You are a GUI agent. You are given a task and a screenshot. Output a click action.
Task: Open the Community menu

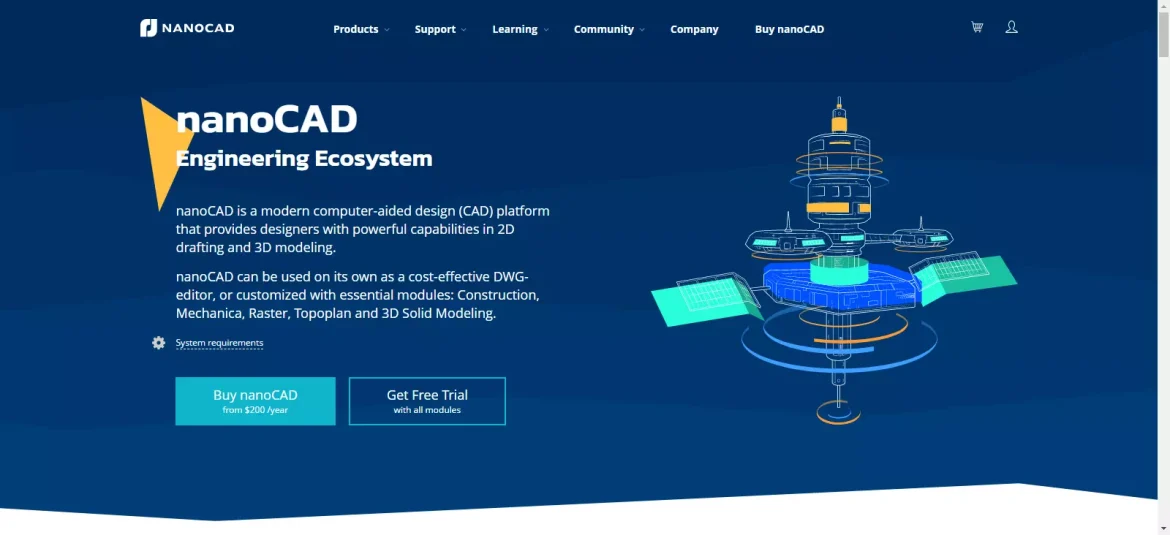coord(604,29)
